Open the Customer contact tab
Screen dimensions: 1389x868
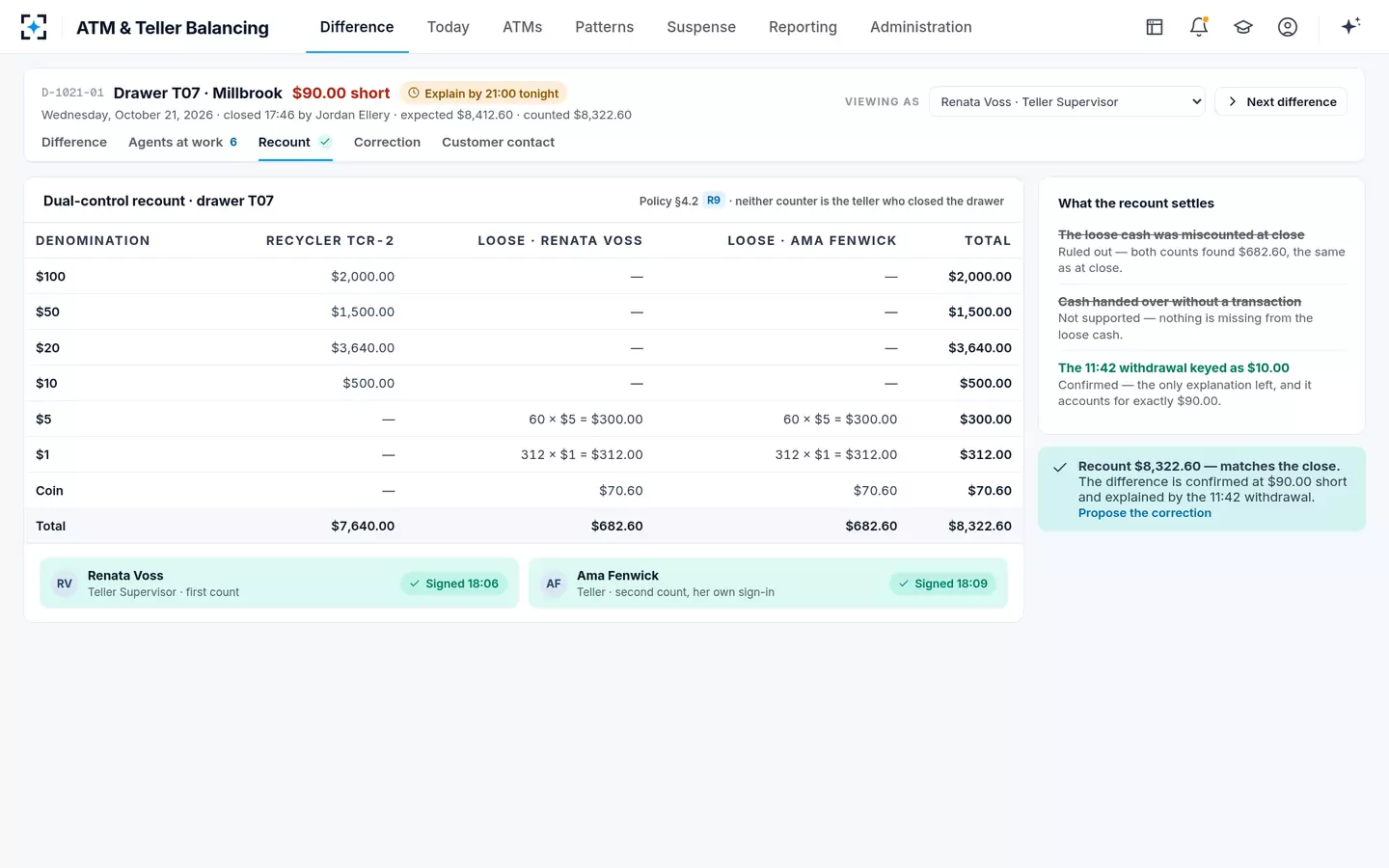498,142
